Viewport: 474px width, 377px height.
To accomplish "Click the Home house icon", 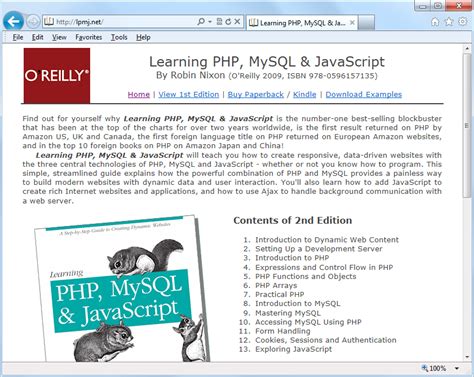I will click(x=435, y=22).
